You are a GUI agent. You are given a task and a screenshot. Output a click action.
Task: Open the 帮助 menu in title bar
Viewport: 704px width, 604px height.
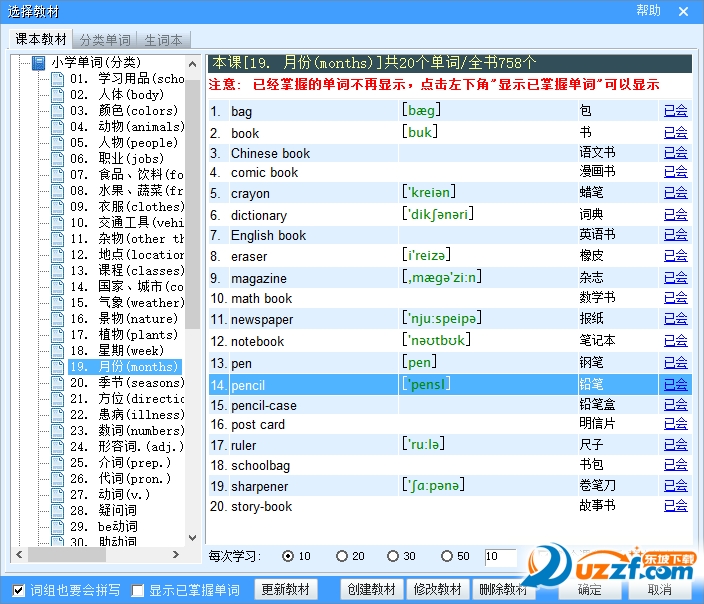click(648, 10)
